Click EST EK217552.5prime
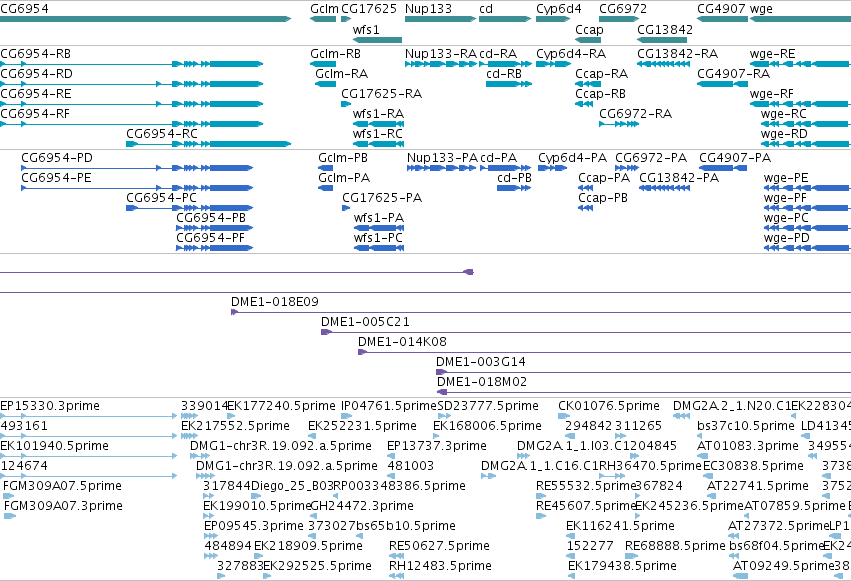 [236, 426]
